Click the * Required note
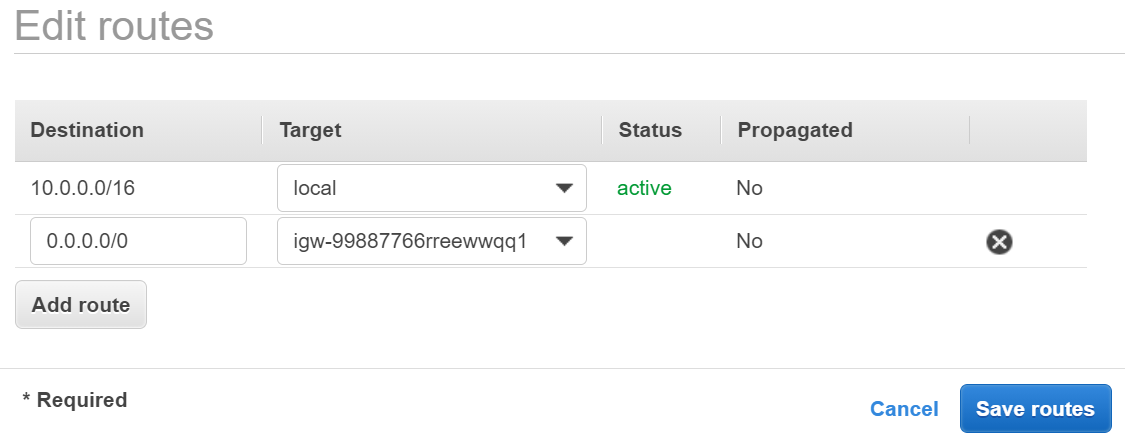This screenshot has width=1125, height=442. (75, 400)
